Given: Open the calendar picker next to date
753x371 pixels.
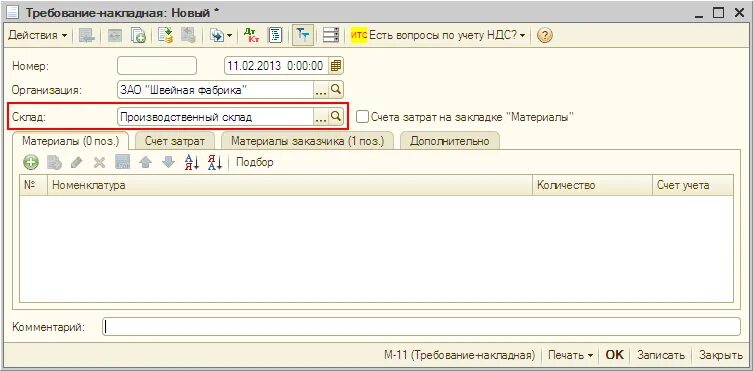Looking at the screenshot, I should coord(336,66).
